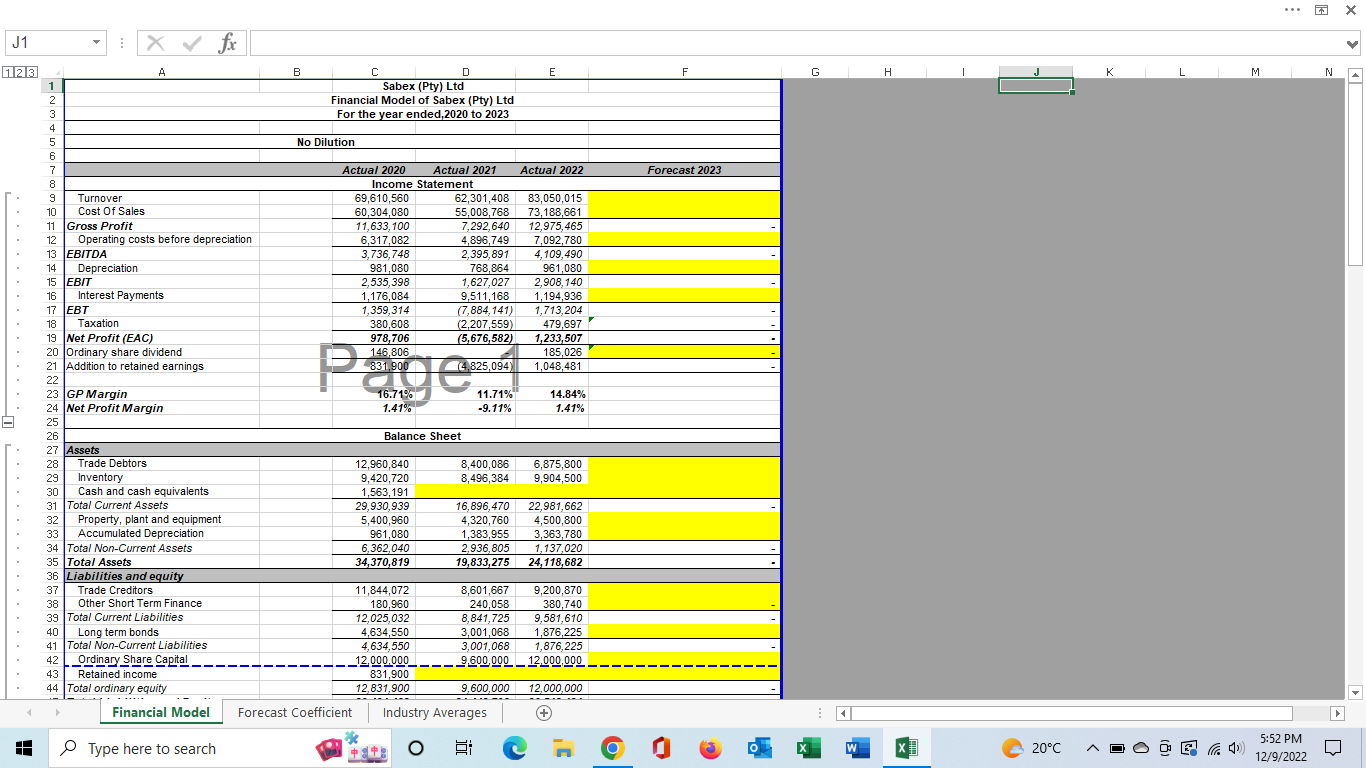Click the 'Long term bonds' label
The image size is (1366, 768).
(x=118, y=632)
